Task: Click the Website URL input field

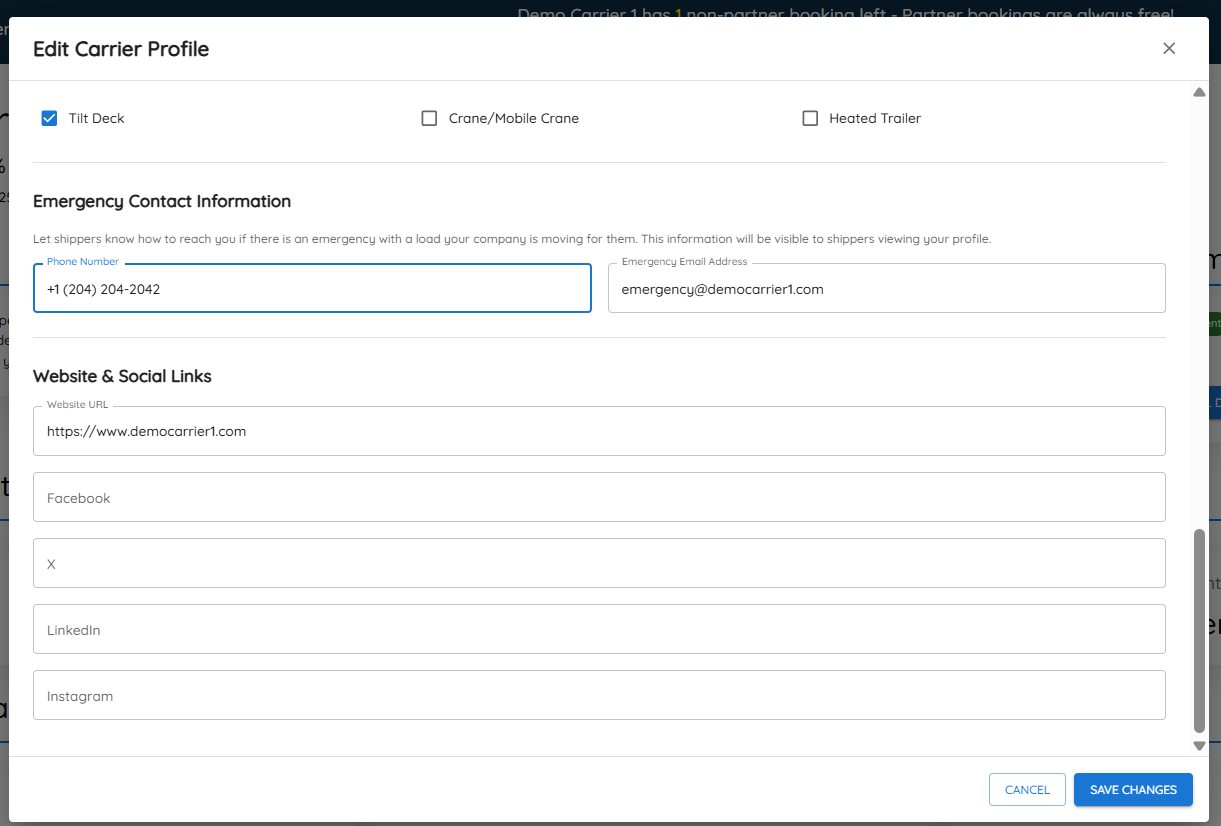Action: [x=599, y=431]
